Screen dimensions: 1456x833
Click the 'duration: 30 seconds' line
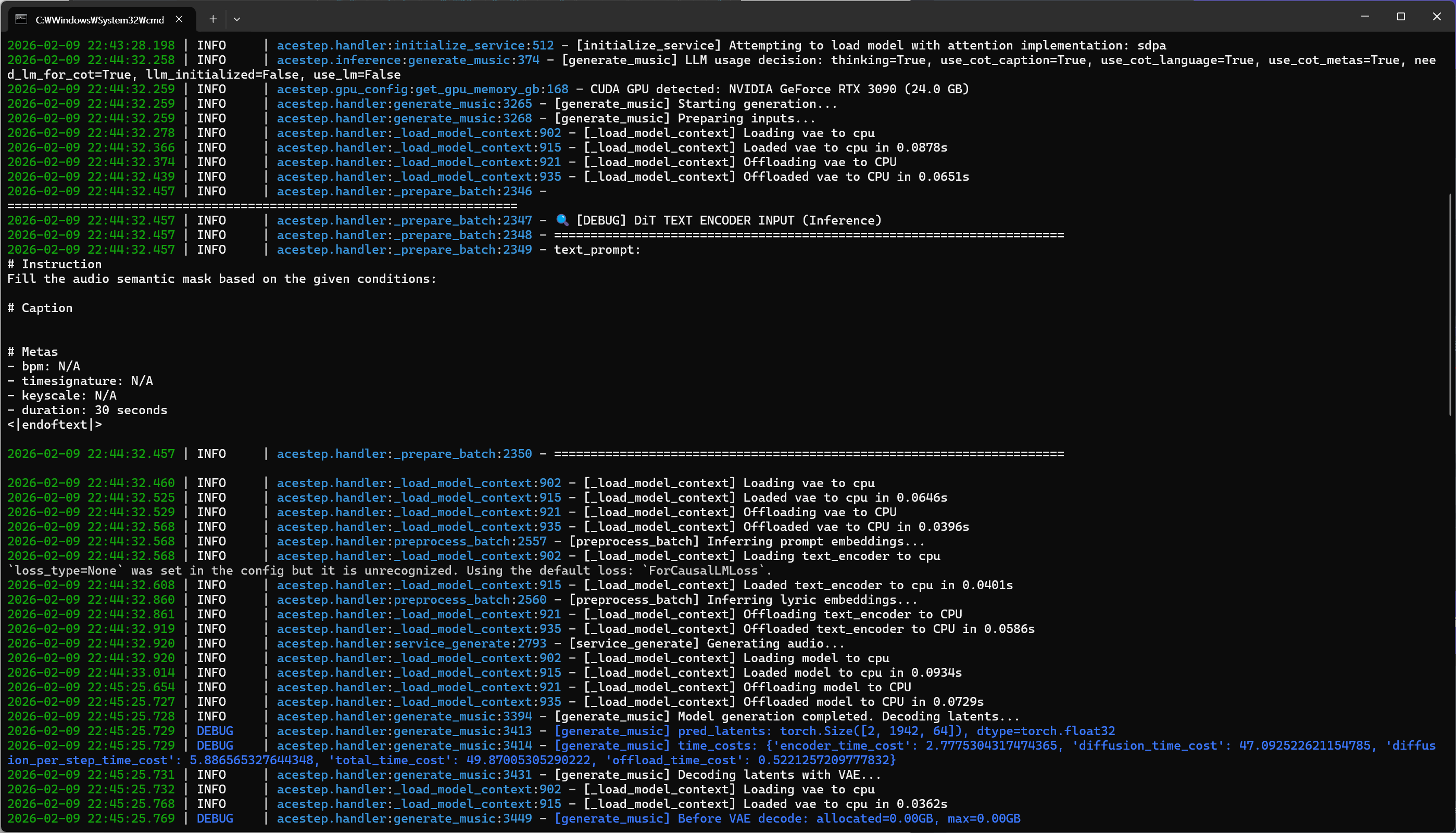(x=94, y=410)
